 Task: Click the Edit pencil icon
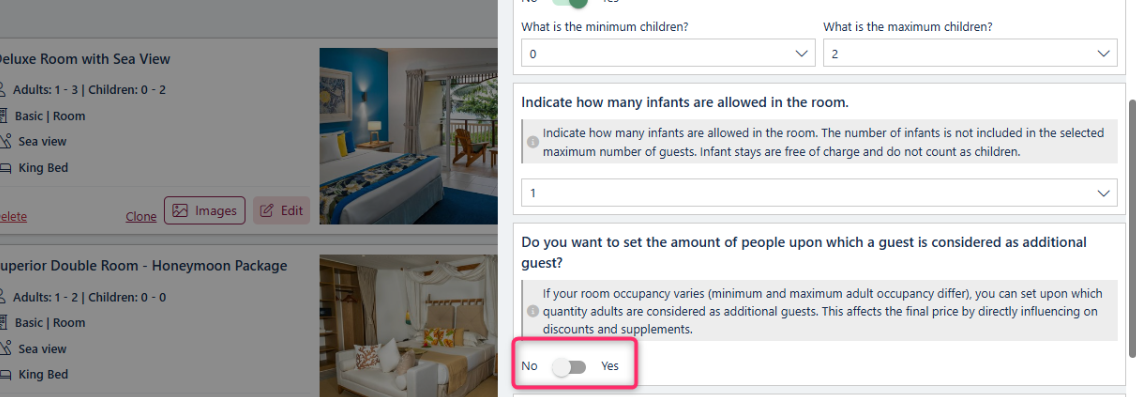(x=267, y=211)
